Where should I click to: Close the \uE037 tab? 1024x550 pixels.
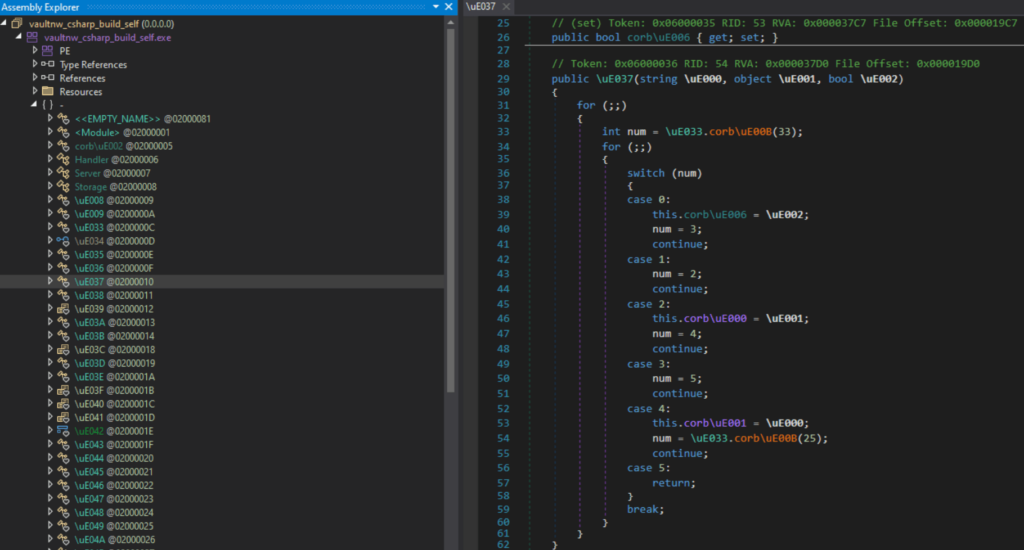(x=506, y=7)
